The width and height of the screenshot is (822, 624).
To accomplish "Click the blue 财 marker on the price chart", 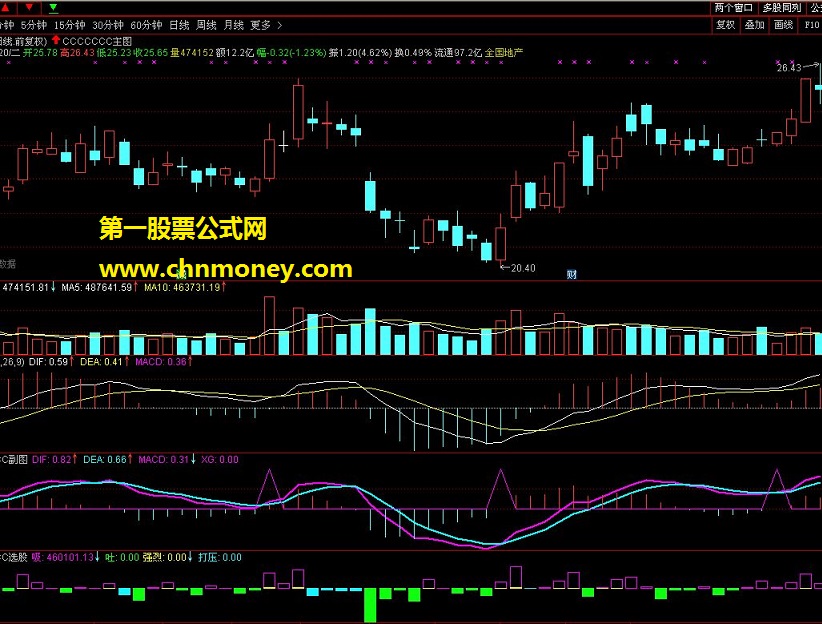I will click(x=571, y=274).
